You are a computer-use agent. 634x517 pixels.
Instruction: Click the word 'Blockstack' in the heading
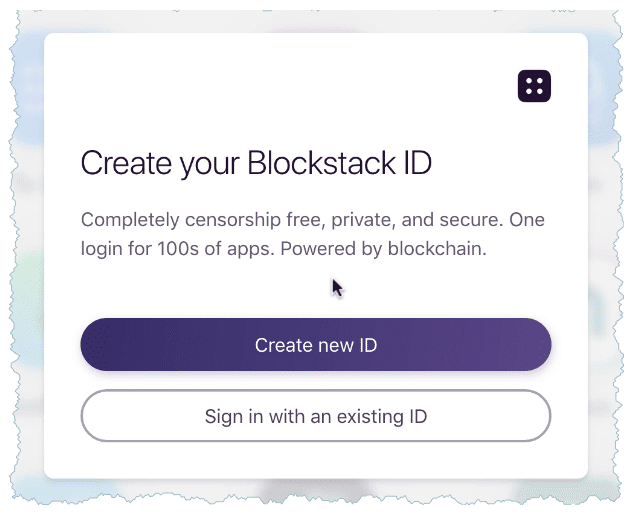point(320,163)
